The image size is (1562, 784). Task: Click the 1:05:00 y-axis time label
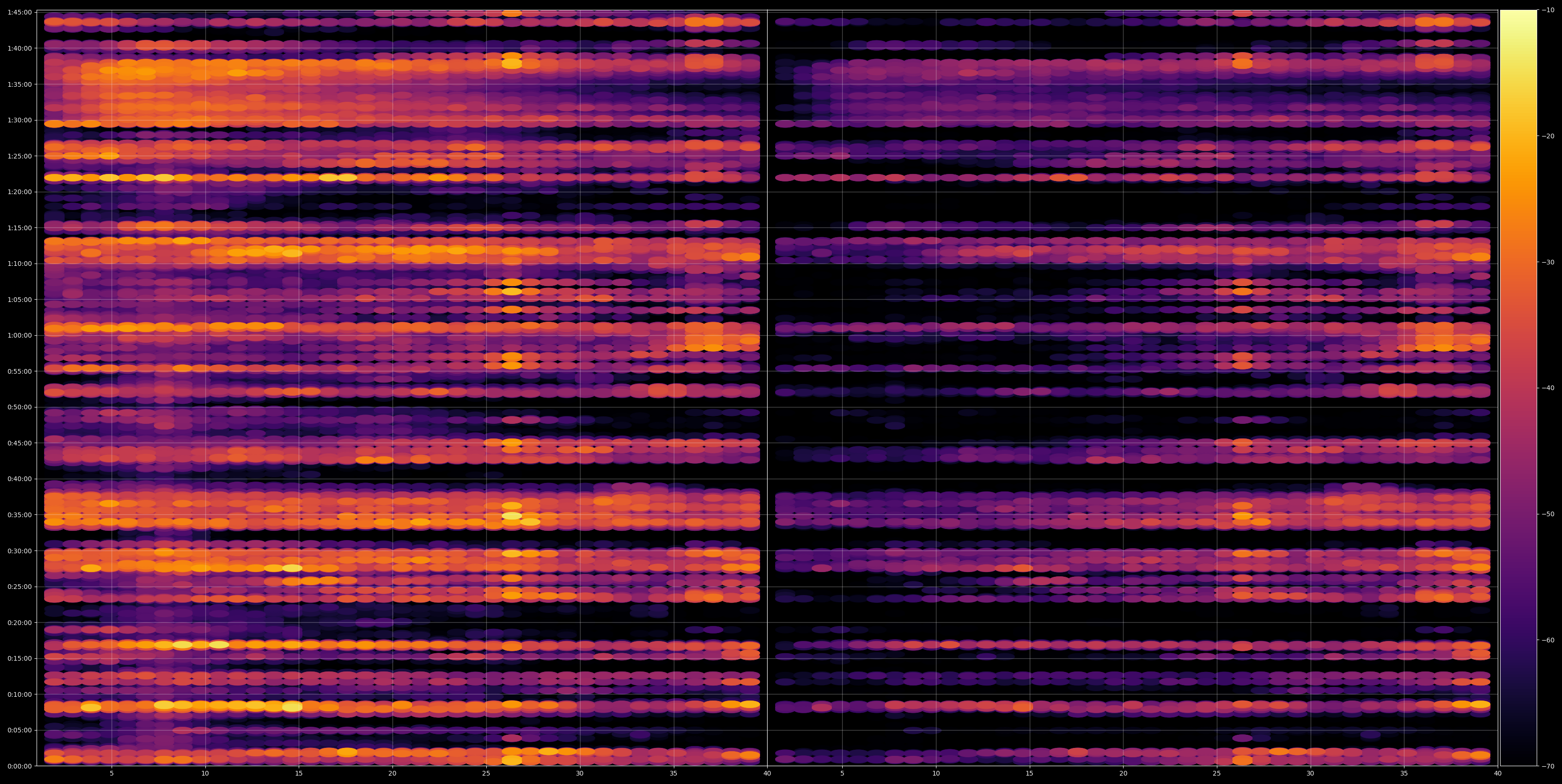tap(19, 300)
